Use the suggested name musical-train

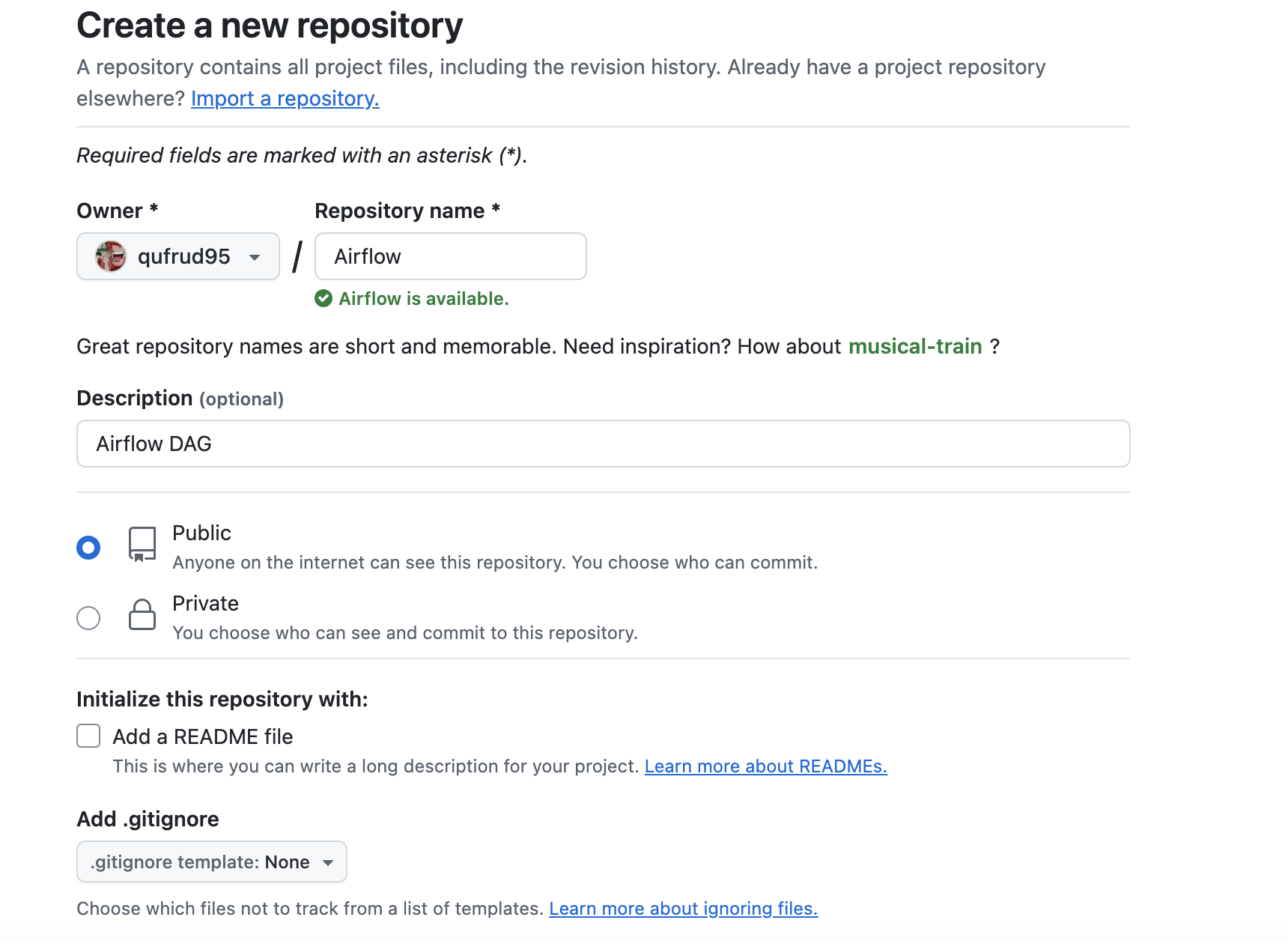point(914,346)
